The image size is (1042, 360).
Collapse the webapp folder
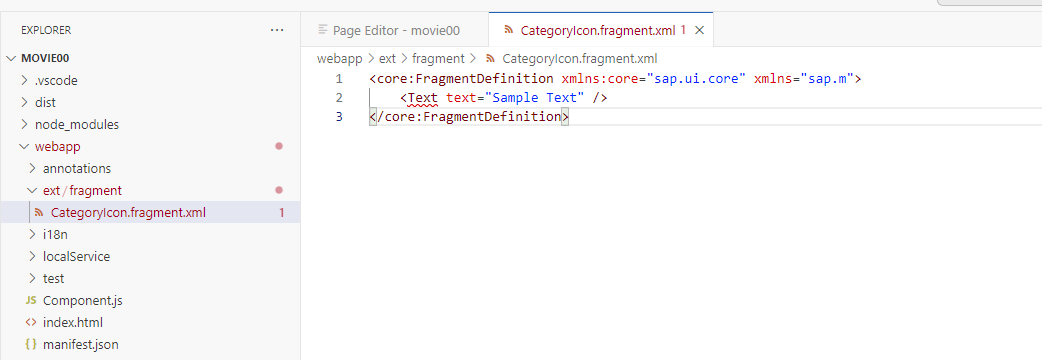pos(25,146)
